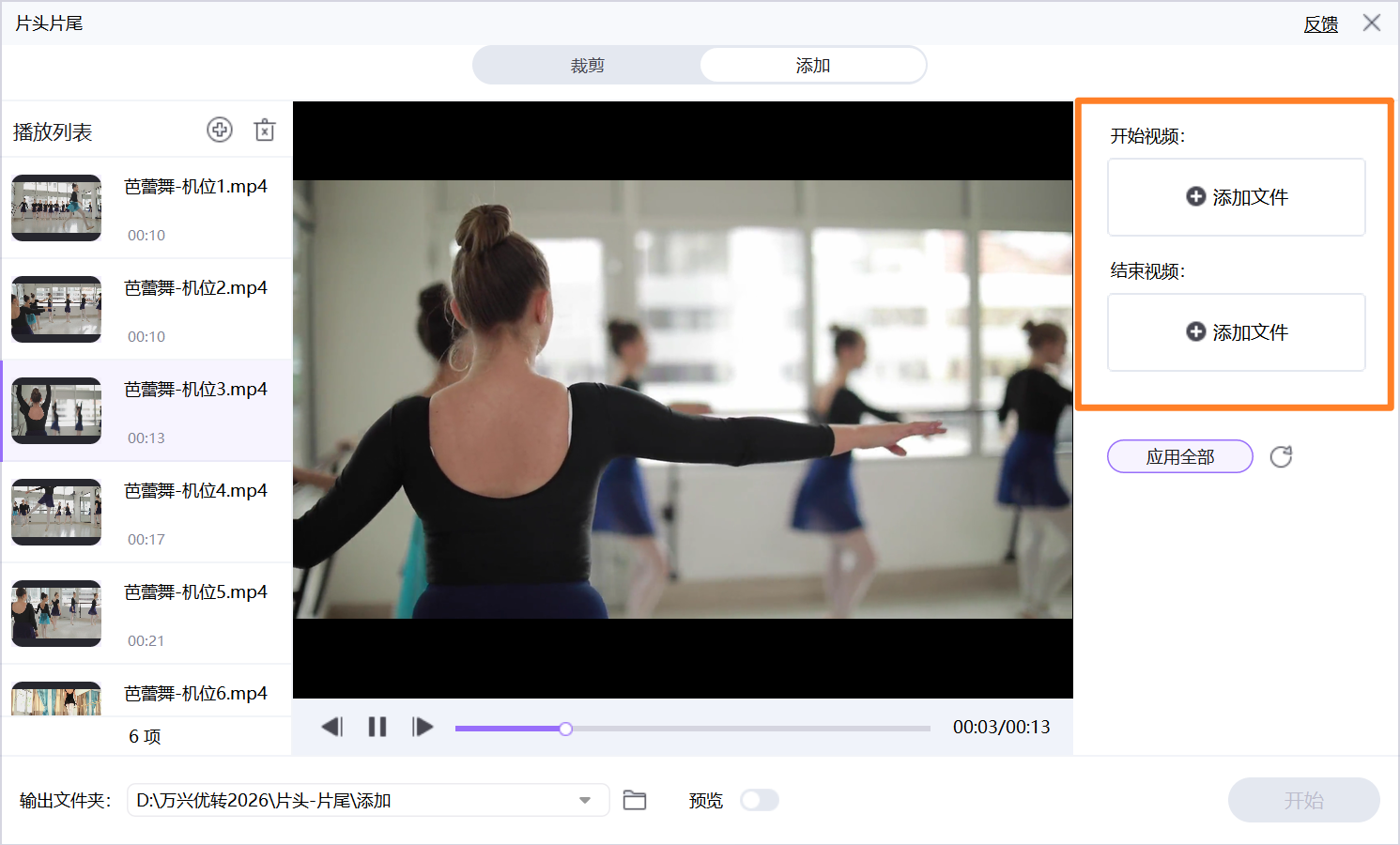Switch to the 添加 tab
Image resolution: width=1400 pixels, height=845 pixels.
[x=812, y=66]
